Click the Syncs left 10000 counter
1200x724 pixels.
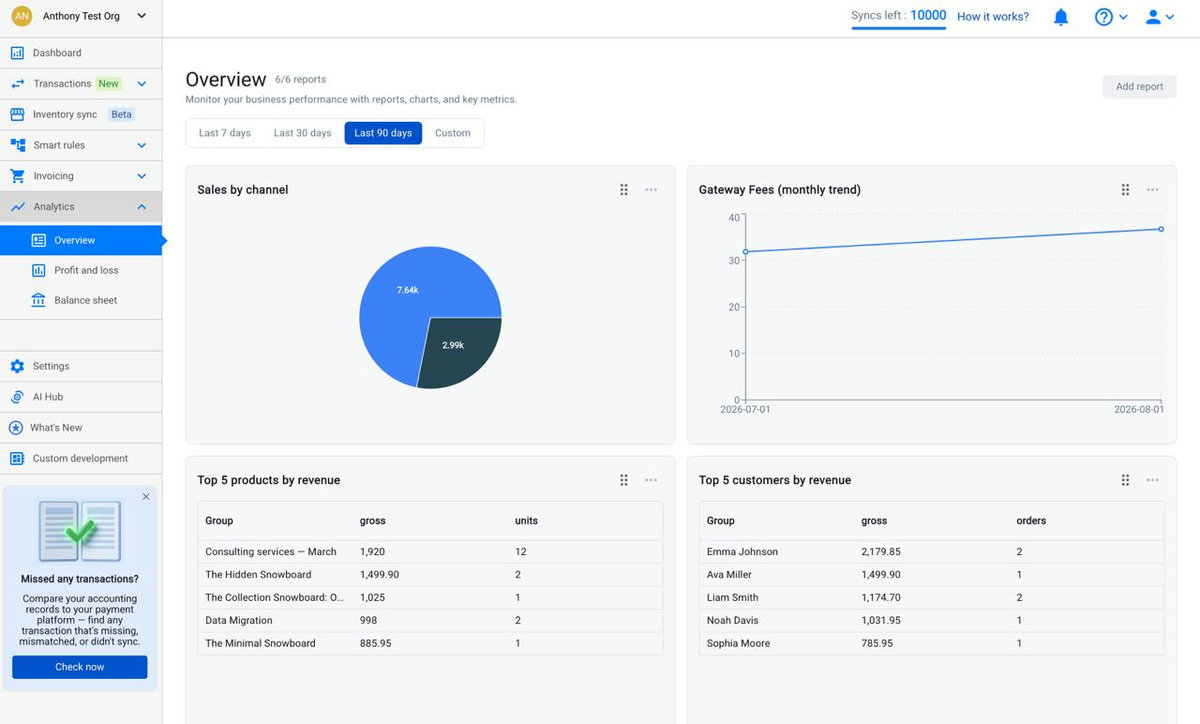click(899, 16)
